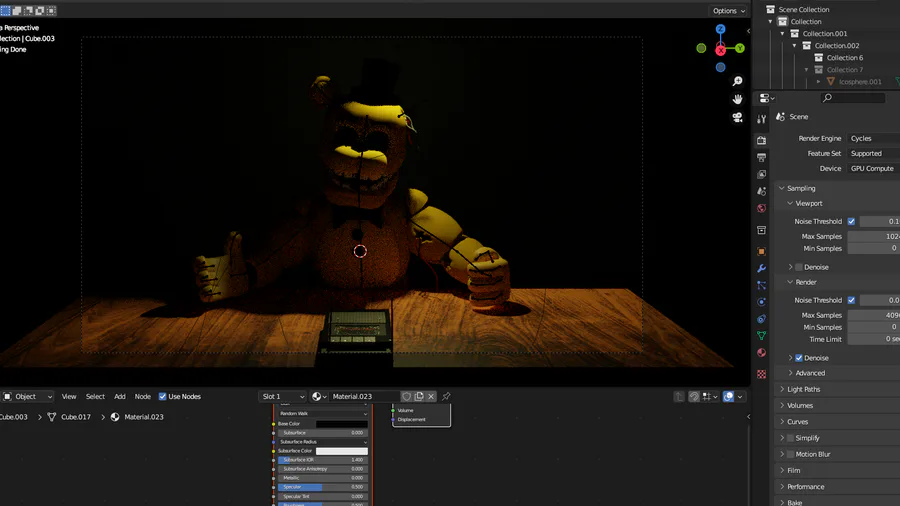
Task: Open the Object Data mesh tab
Action: pos(762,336)
